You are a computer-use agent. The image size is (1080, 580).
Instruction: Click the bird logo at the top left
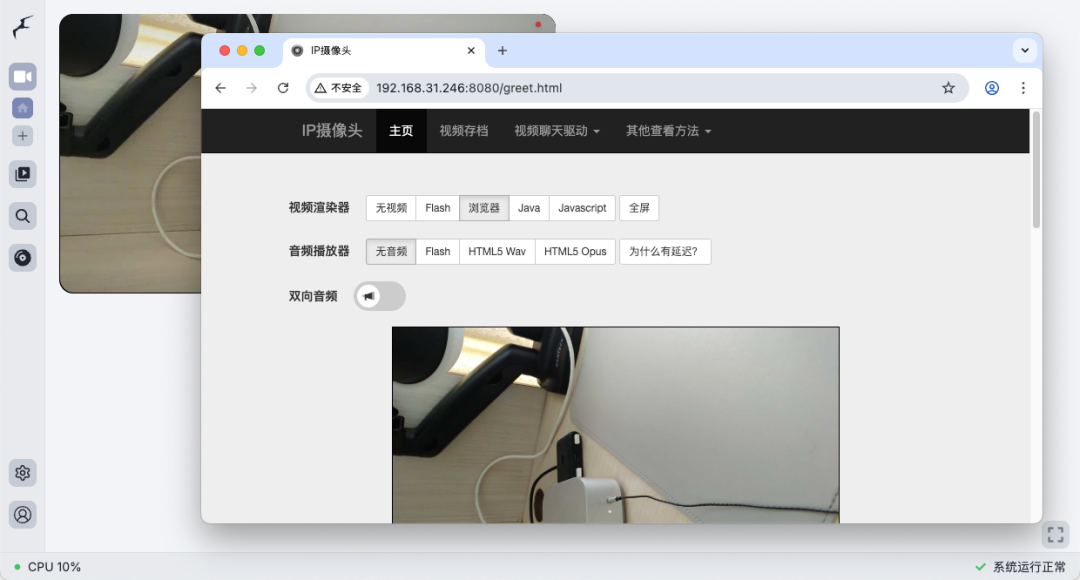pyautogui.click(x=22, y=28)
